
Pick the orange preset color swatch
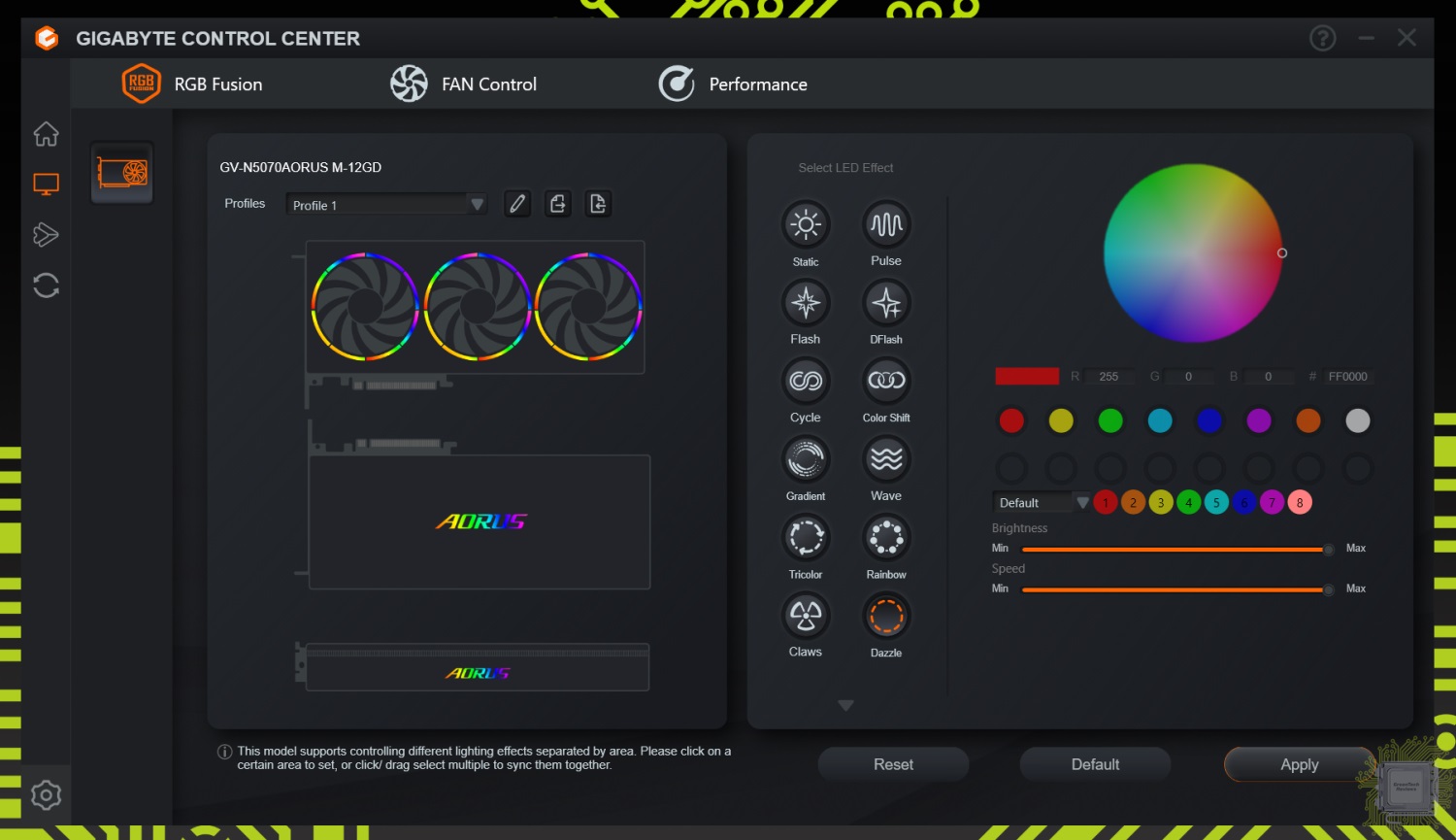point(1308,420)
